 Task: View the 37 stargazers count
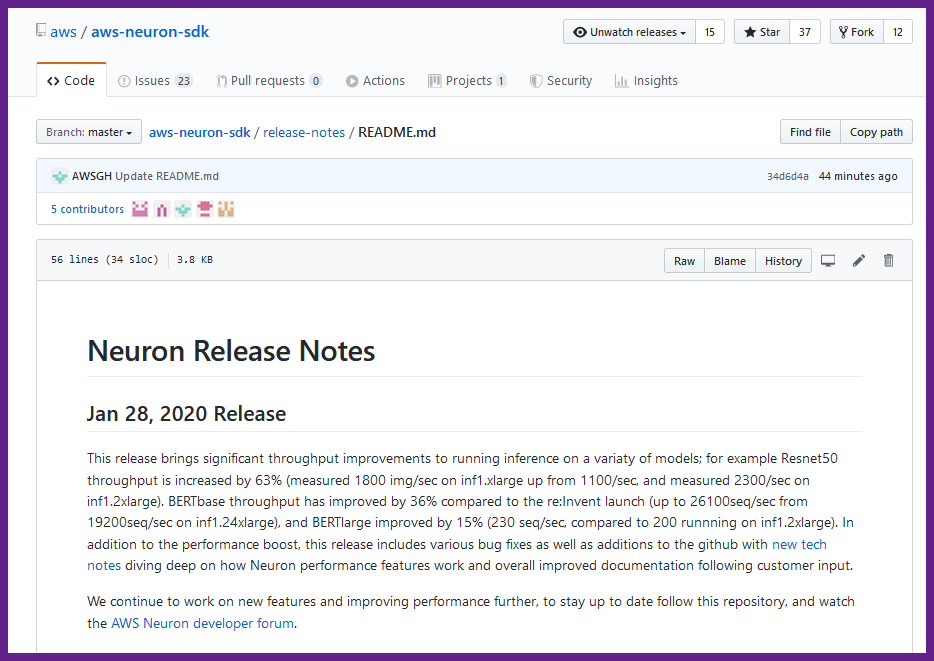805,32
